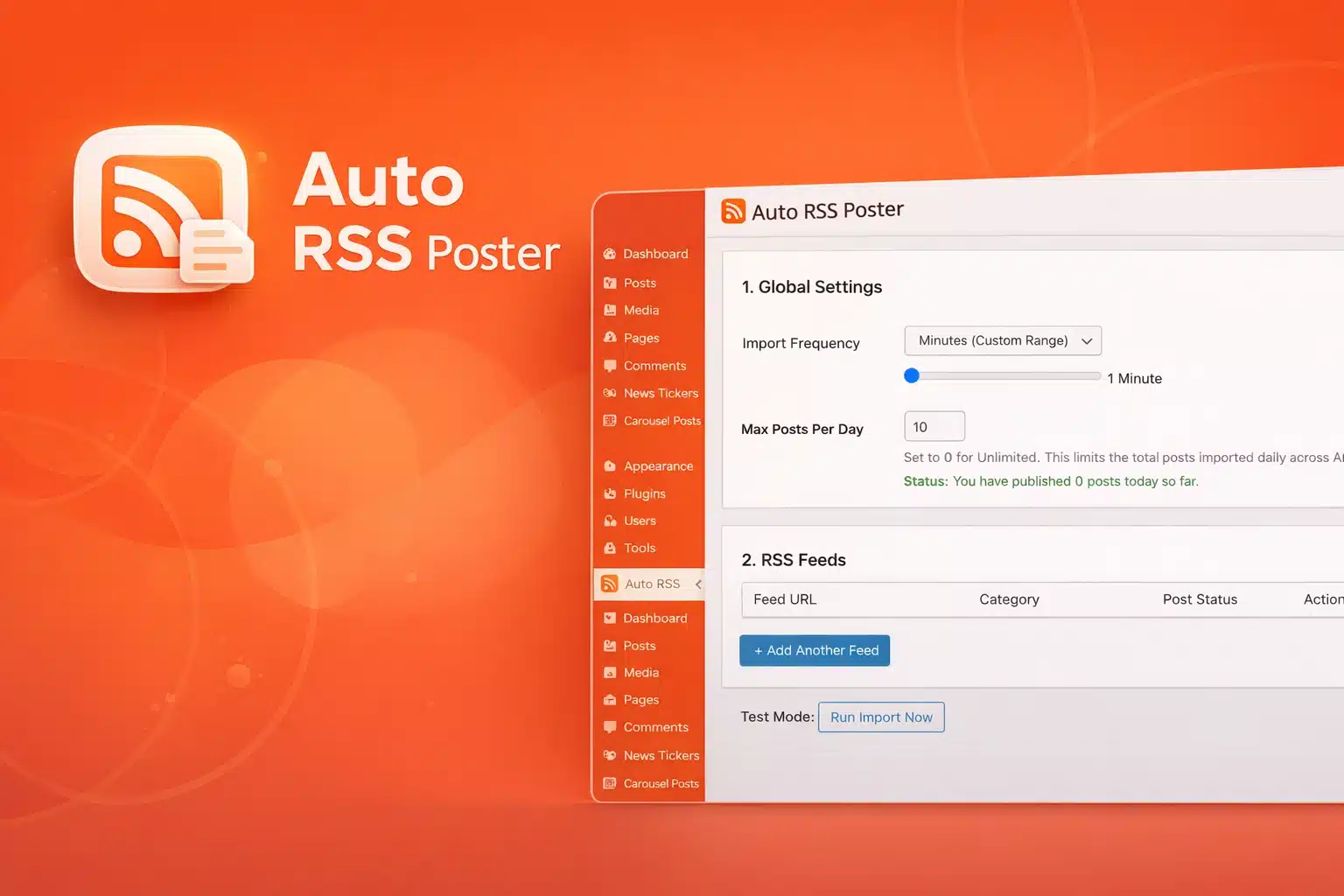The height and width of the screenshot is (896, 1344).
Task: Open Users via its sidebar icon
Action: [610, 521]
